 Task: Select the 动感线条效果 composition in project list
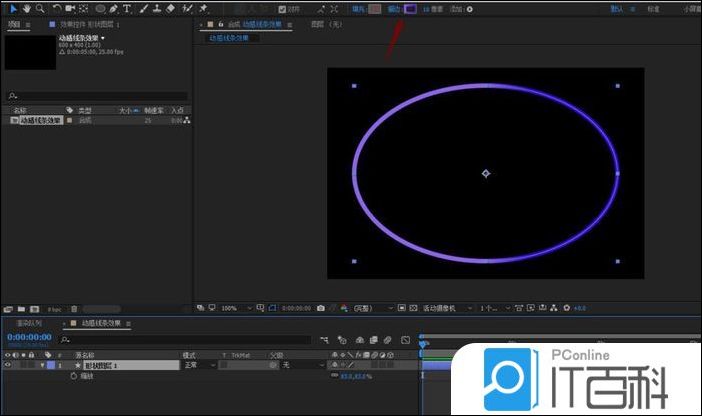pos(40,120)
